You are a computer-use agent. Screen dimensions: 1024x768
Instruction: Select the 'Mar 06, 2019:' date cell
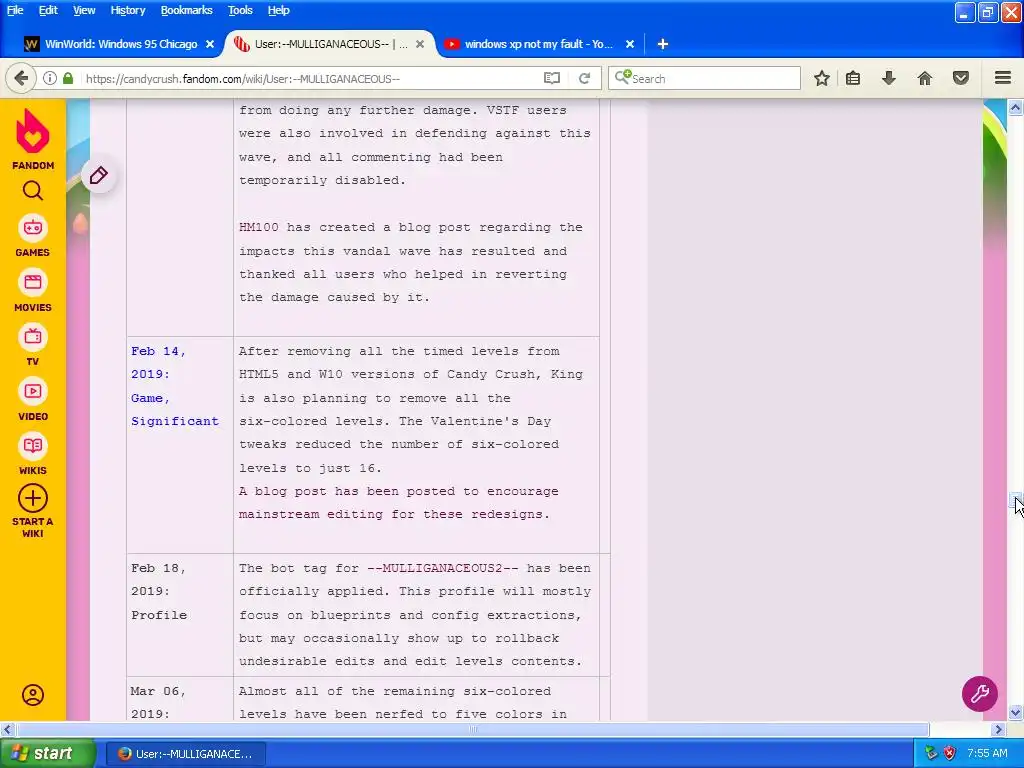[x=180, y=699]
